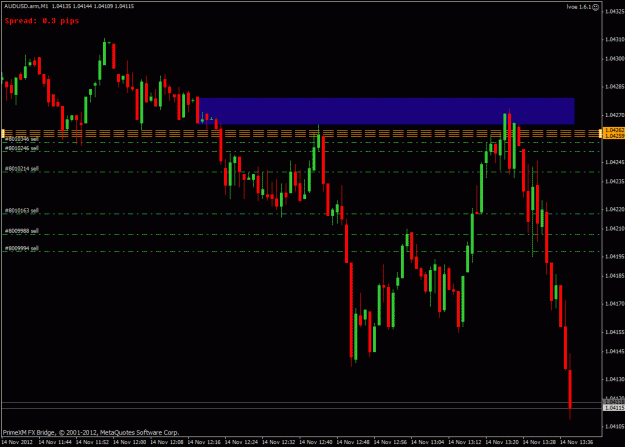This screenshot has height=447, width=625.
Task: Click the '#8009988 sell' order label
Action: [22, 231]
